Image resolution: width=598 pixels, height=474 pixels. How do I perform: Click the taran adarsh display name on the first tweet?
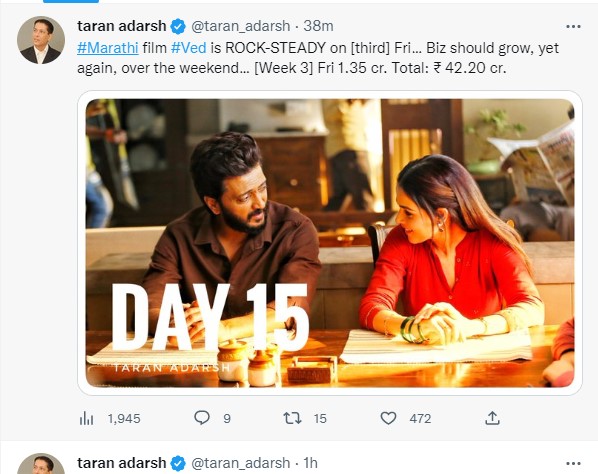coord(122,26)
